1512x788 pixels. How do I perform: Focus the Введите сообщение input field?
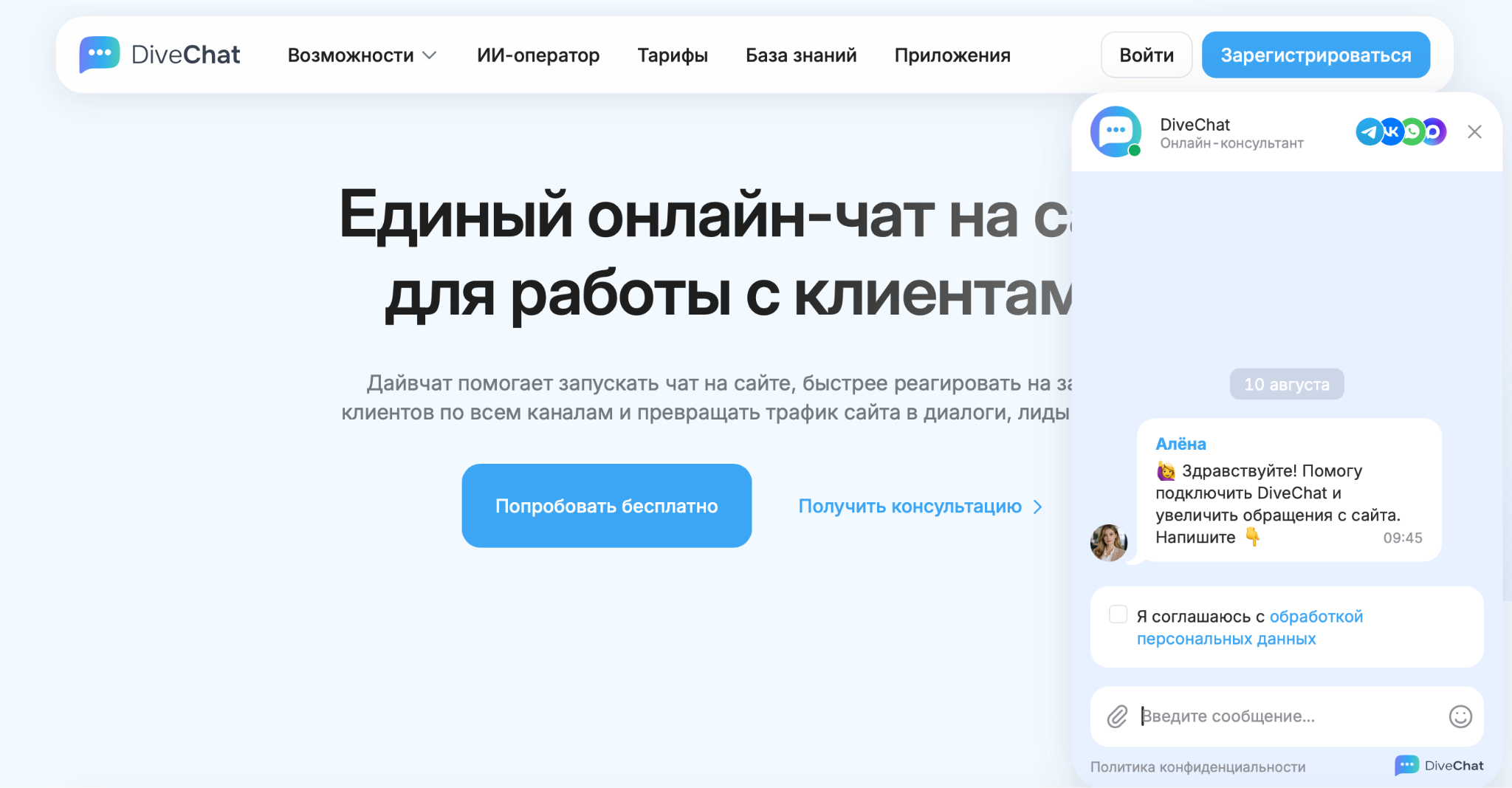(1286, 716)
